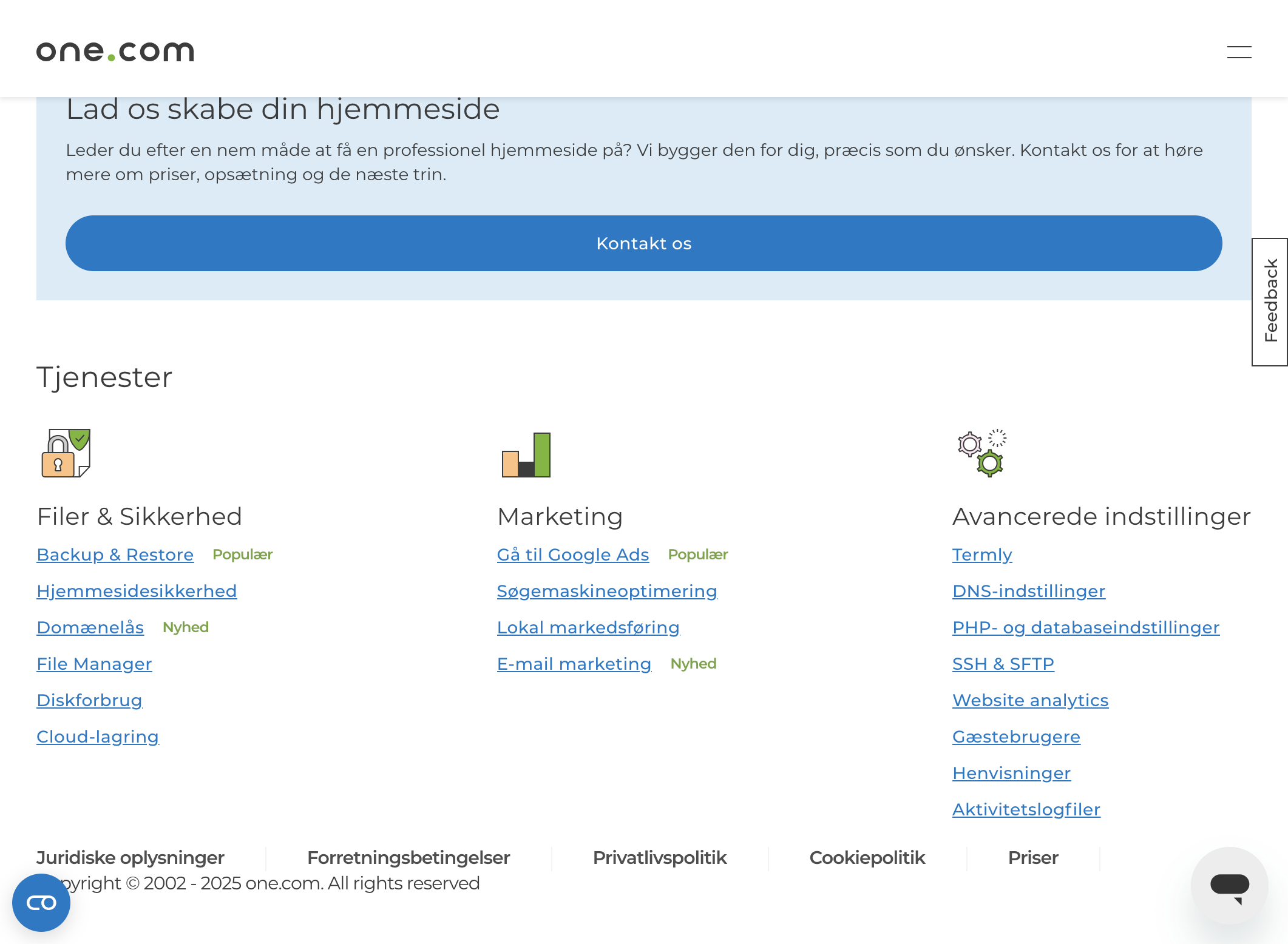Open File Manager link
The height and width of the screenshot is (944, 1288).
coord(94,664)
